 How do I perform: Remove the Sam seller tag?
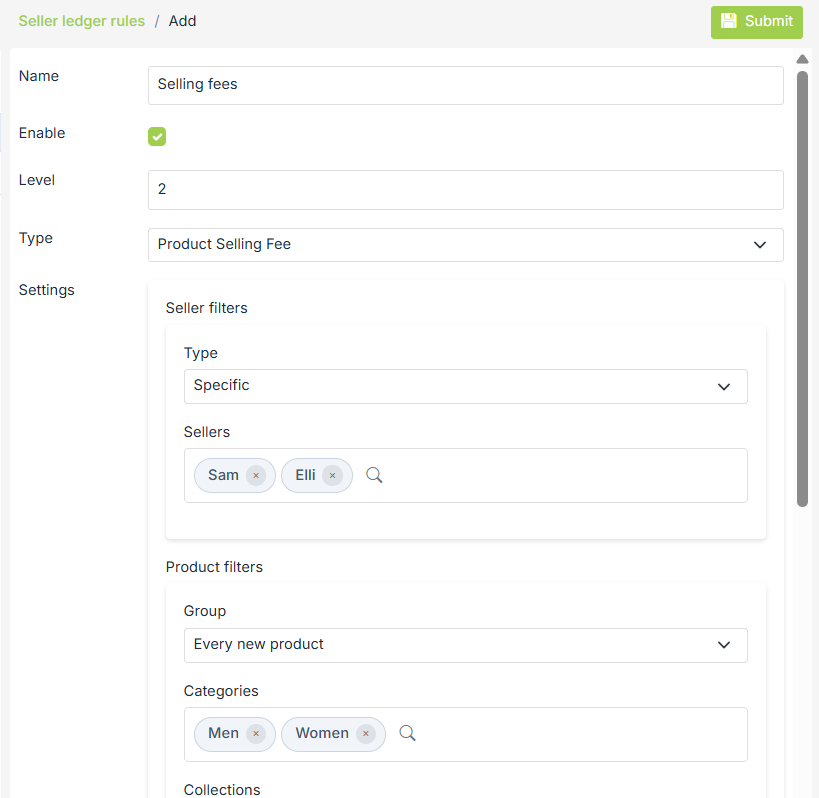click(x=256, y=476)
